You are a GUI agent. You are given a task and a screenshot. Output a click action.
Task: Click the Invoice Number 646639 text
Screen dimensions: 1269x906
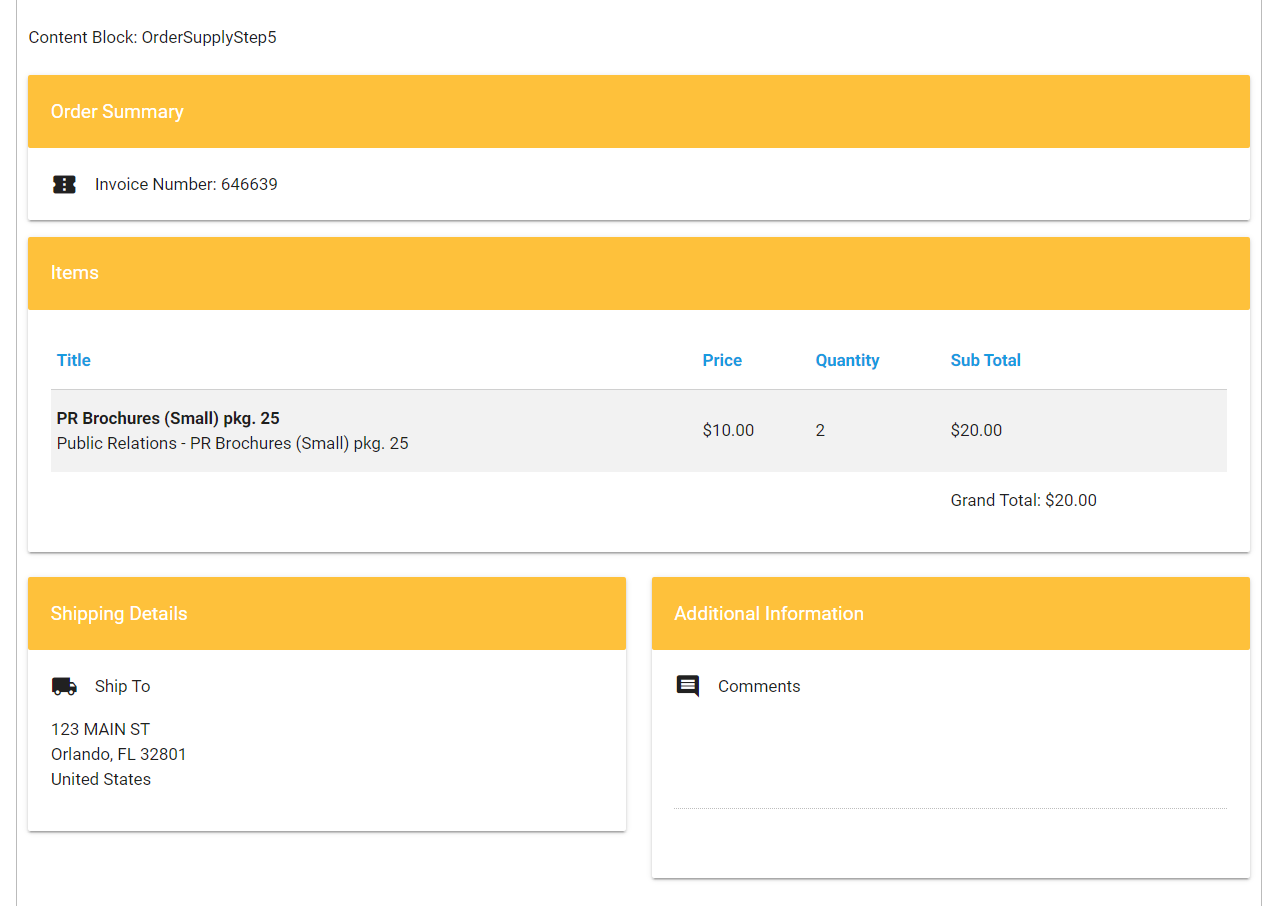[x=186, y=184]
